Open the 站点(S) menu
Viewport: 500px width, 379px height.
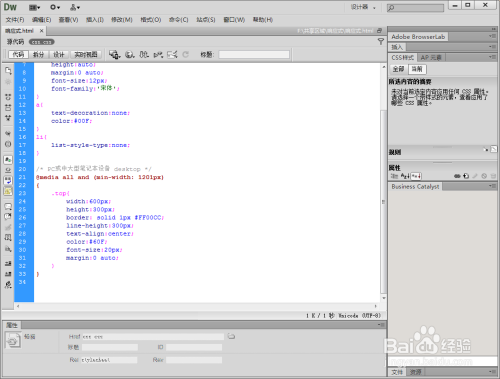(x=206, y=20)
